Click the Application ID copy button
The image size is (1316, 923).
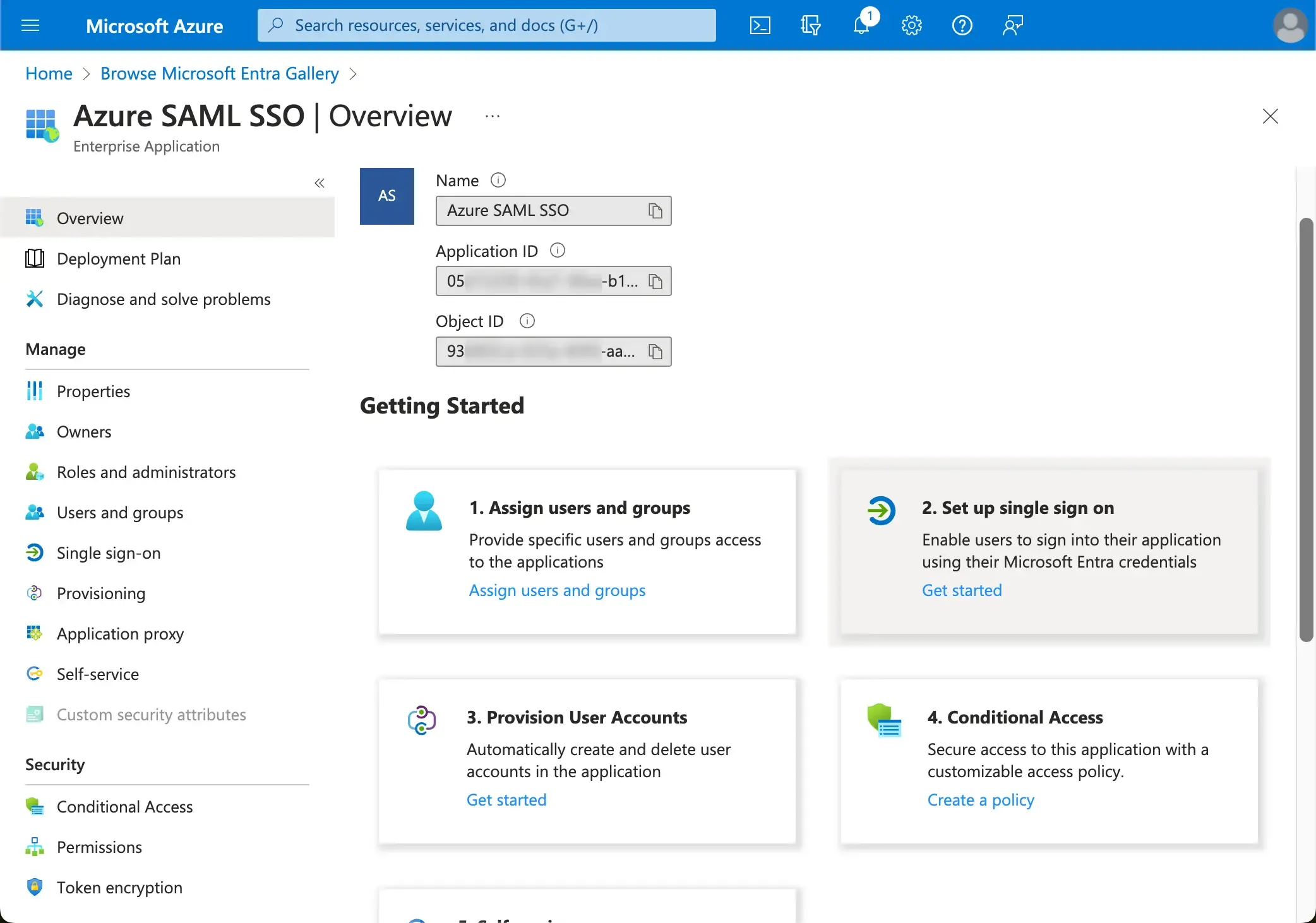click(x=656, y=281)
